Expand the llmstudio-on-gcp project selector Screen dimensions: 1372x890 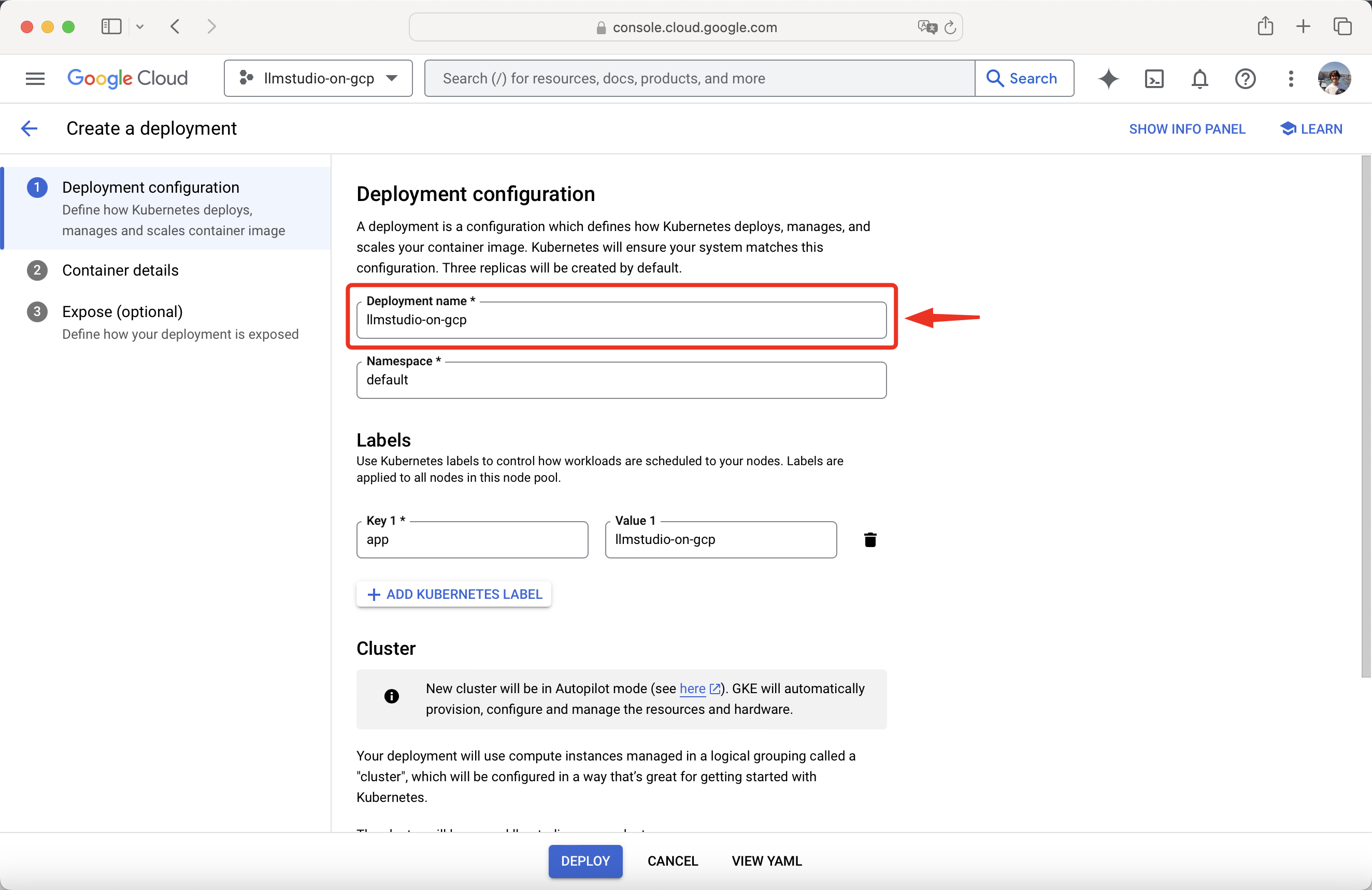(318, 78)
